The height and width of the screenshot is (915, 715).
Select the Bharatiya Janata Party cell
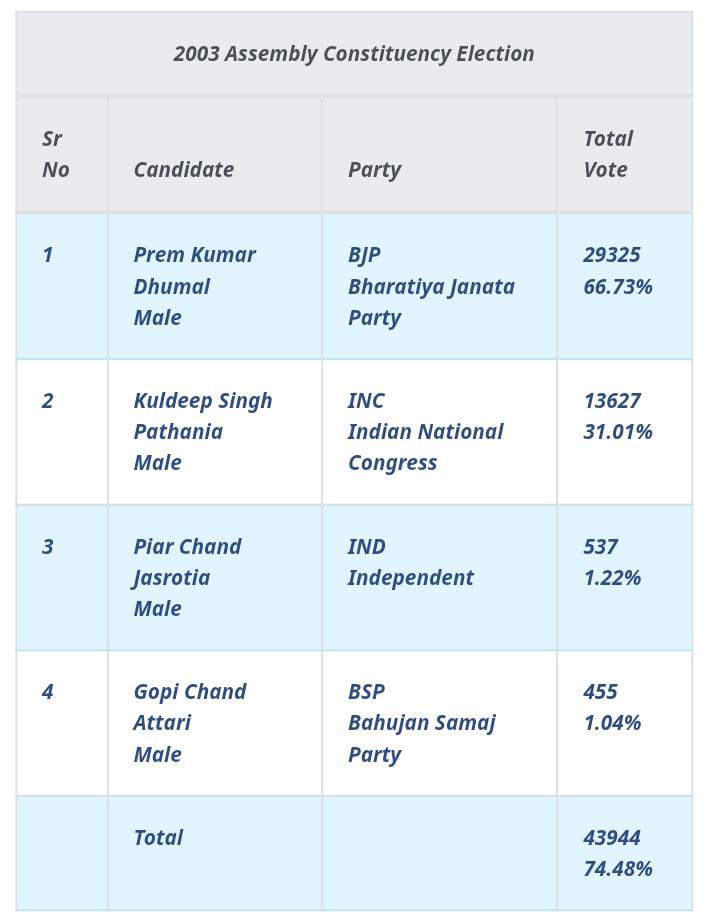431,287
